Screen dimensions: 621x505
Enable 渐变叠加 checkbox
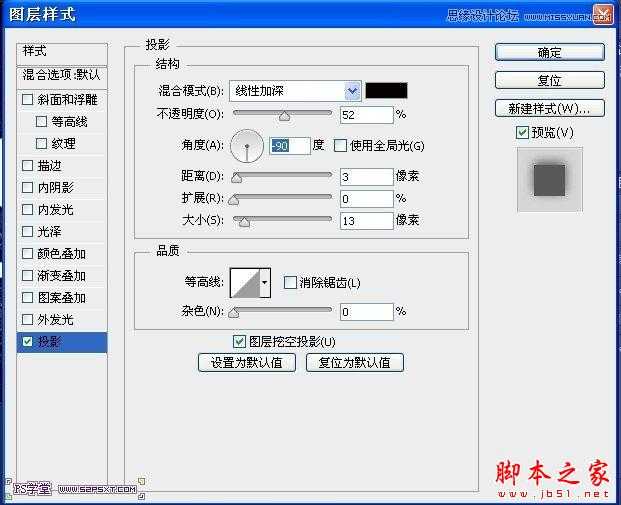[x=27, y=275]
